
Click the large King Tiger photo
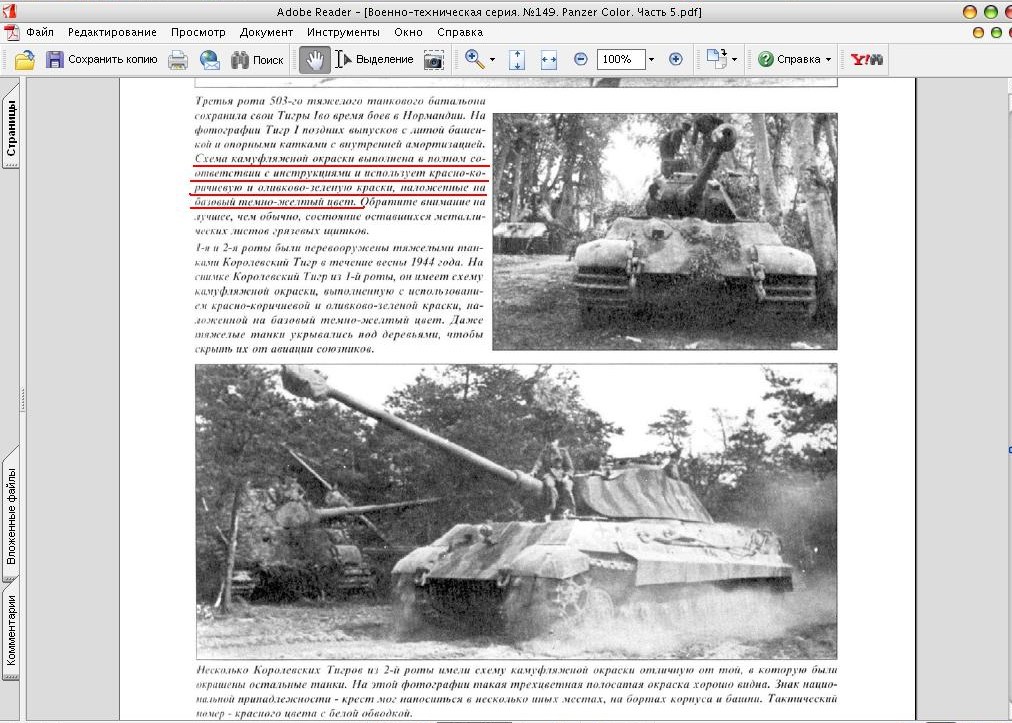[516, 511]
